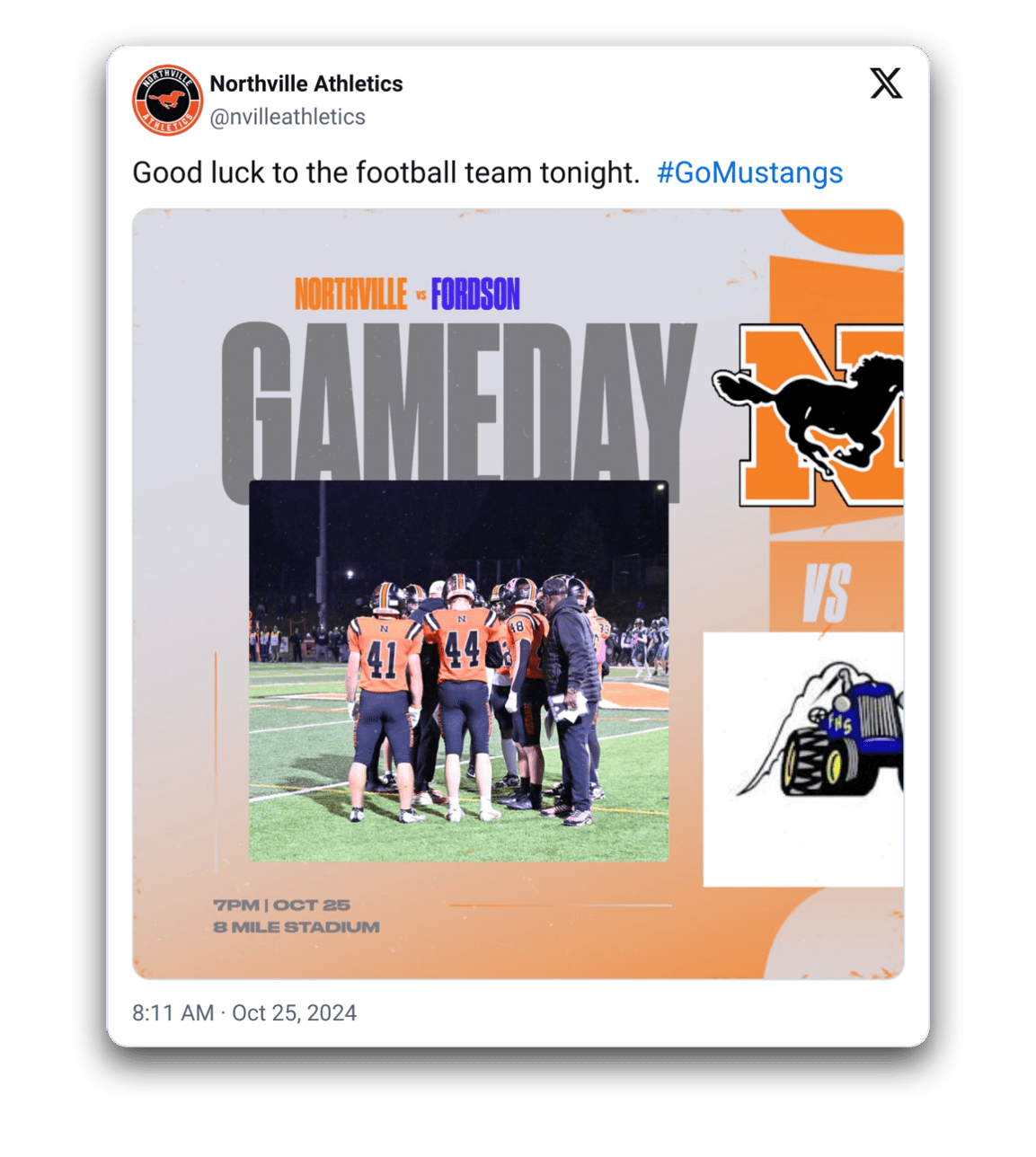Click the small vs between team names
1036x1157 pixels.
coord(420,295)
